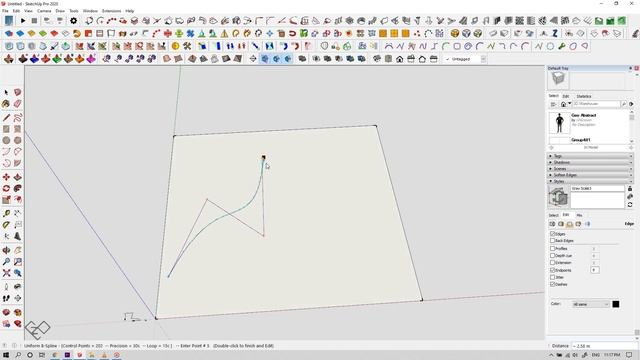Click the Distance measurement input box
Viewport: 640px width, 360px height.
(x=603, y=346)
